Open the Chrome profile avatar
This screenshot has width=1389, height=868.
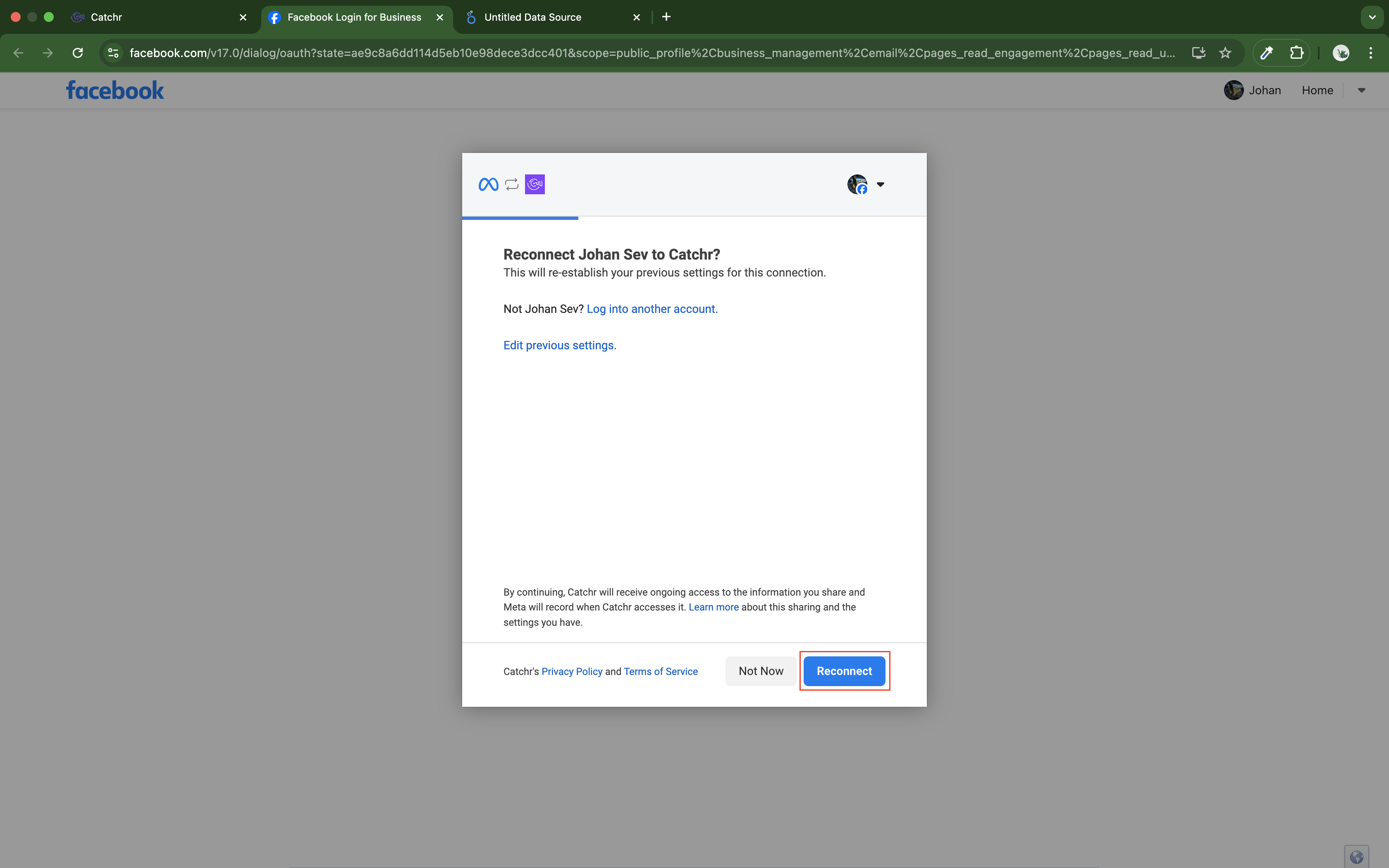point(1341,53)
